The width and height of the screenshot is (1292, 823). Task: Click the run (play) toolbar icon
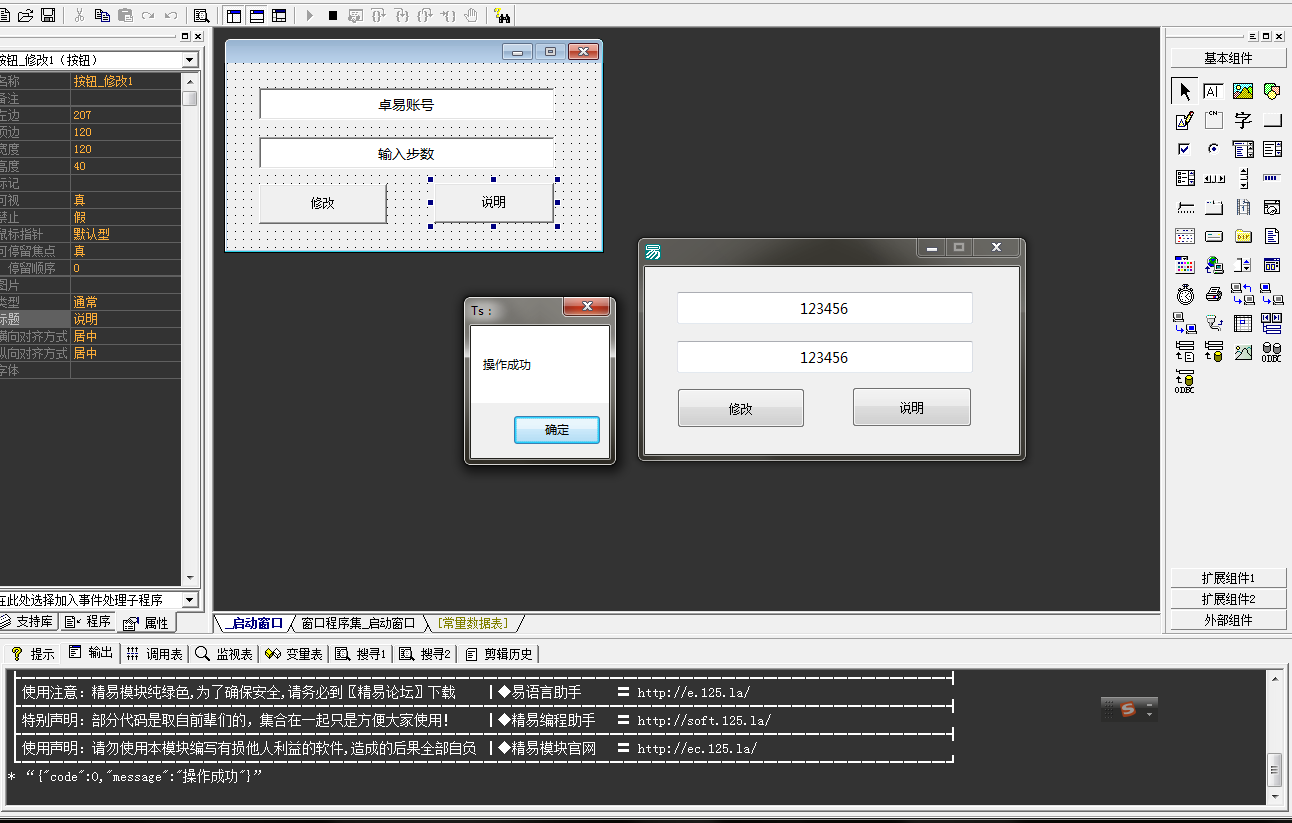[309, 15]
